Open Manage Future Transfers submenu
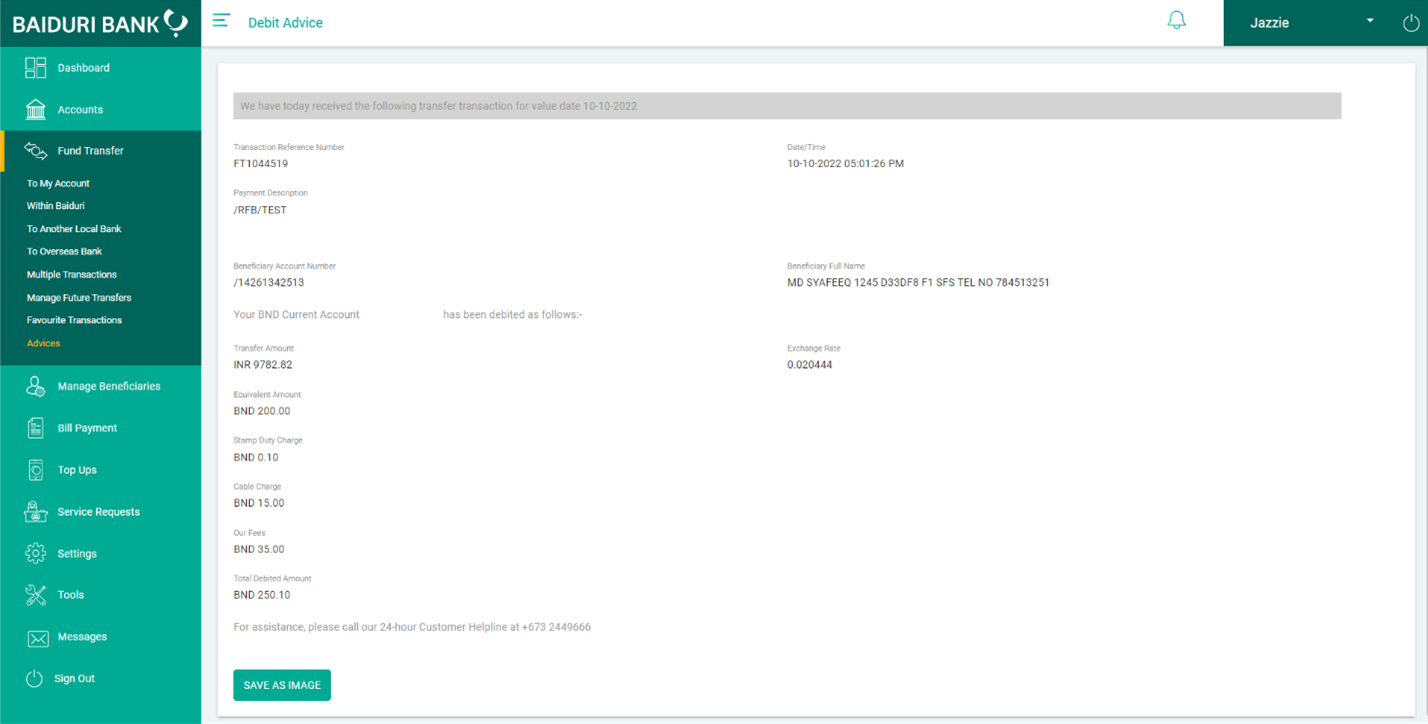 pyautogui.click(x=79, y=297)
